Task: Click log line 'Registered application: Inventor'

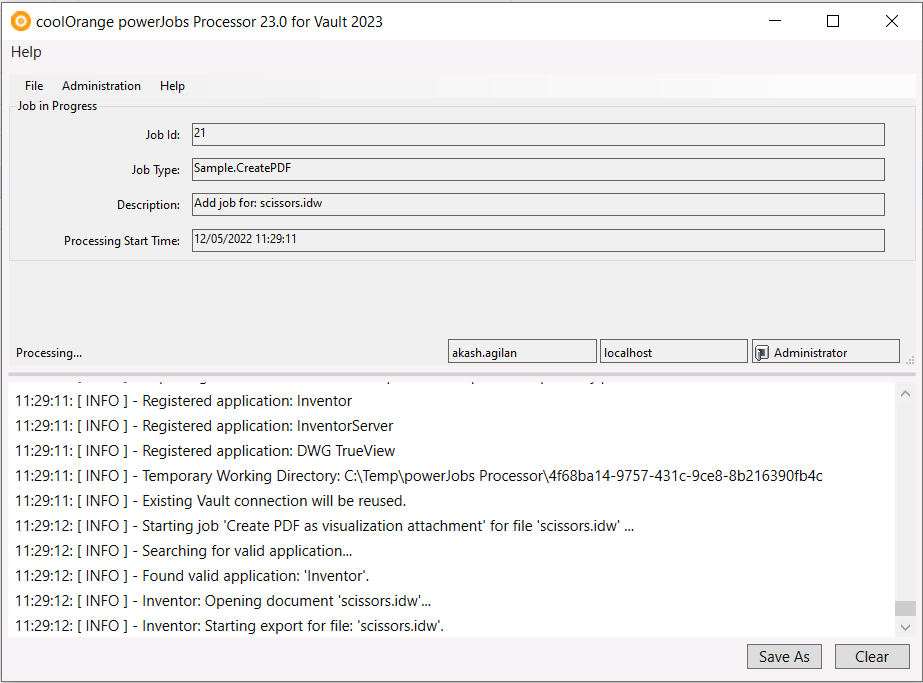Action: pos(183,401)
